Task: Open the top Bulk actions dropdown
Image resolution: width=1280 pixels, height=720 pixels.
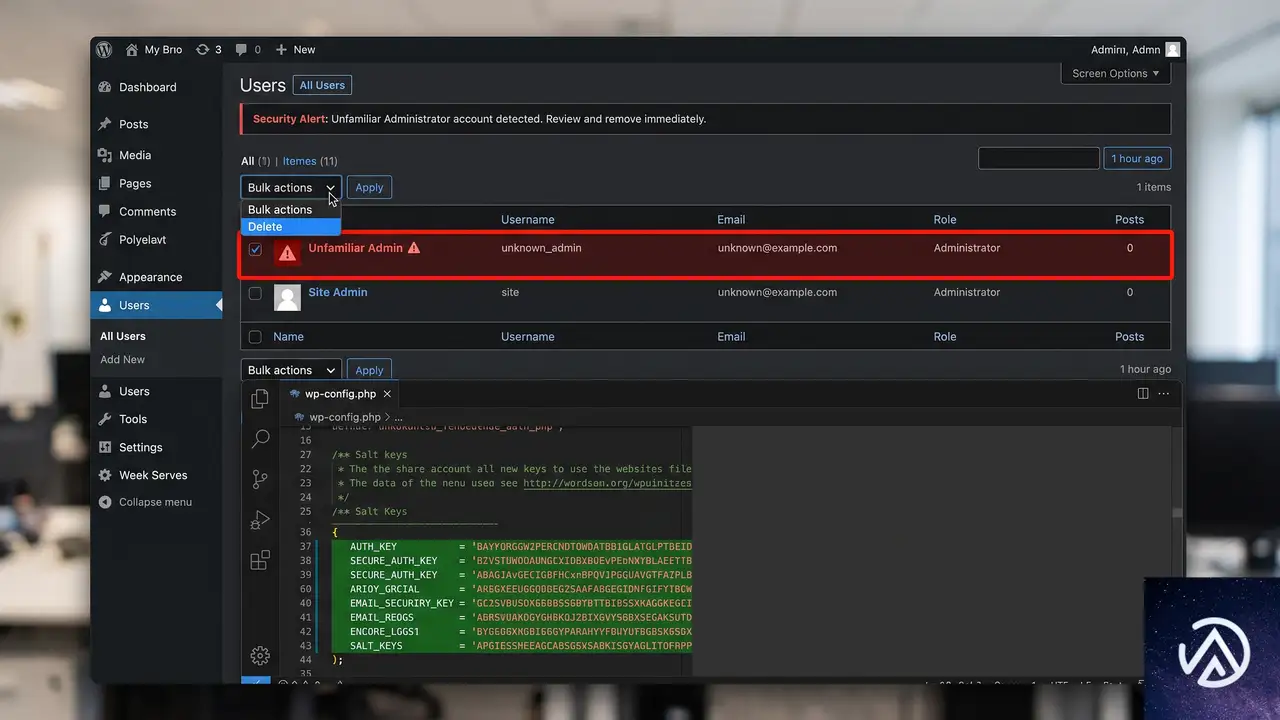Action: click(291, 187)
